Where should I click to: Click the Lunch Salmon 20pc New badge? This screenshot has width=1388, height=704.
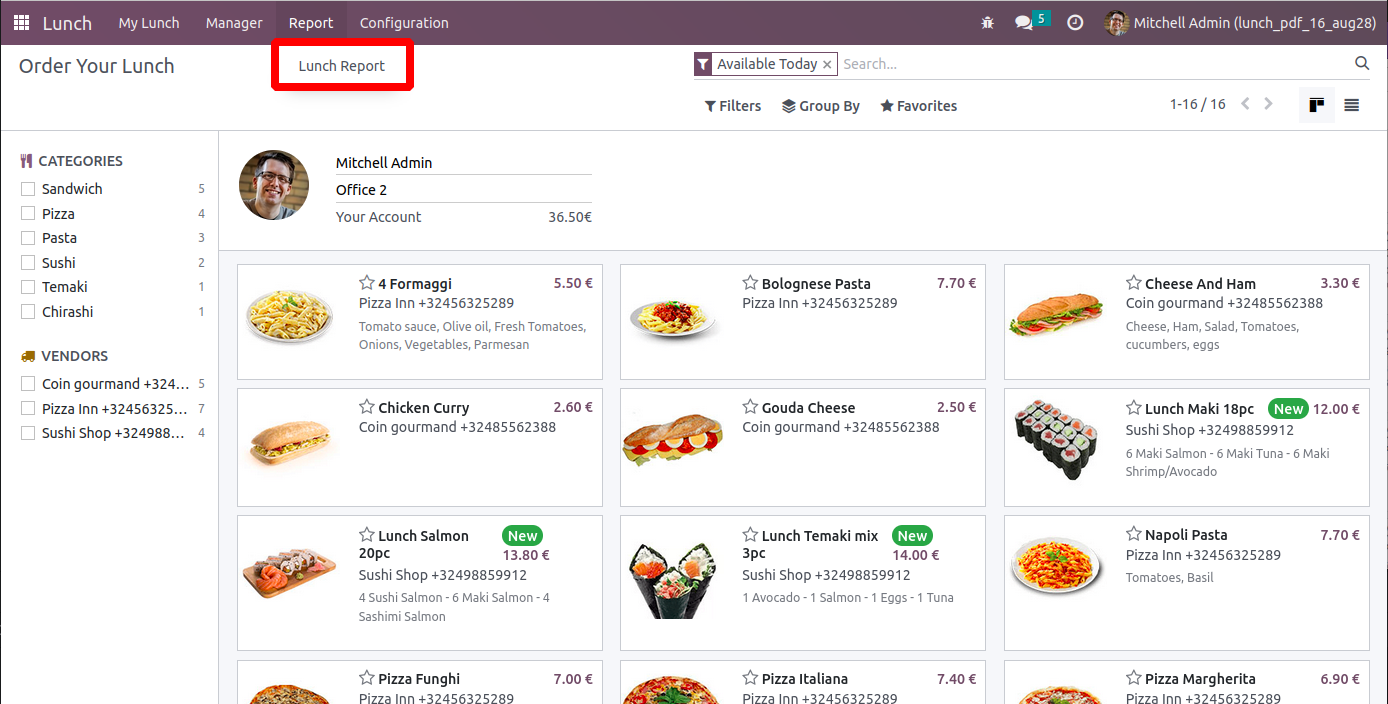pos(523,536)
